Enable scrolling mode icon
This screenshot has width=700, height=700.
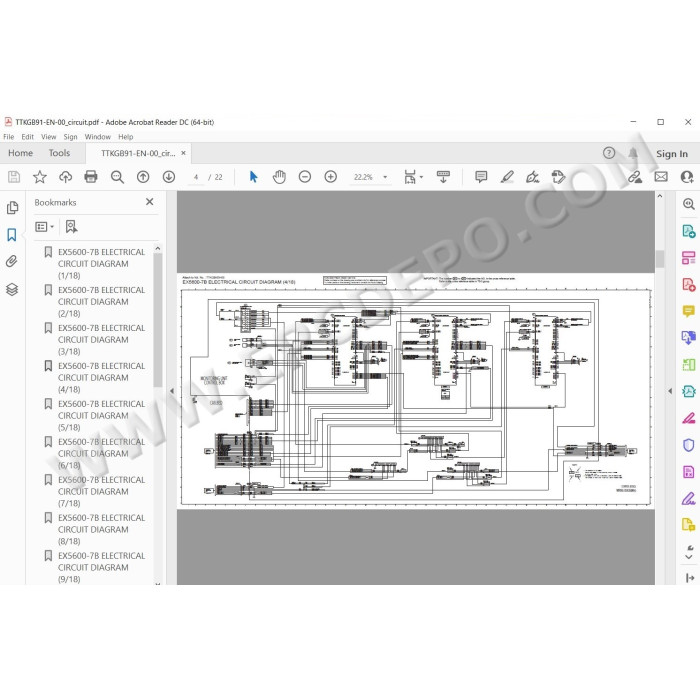443,177
